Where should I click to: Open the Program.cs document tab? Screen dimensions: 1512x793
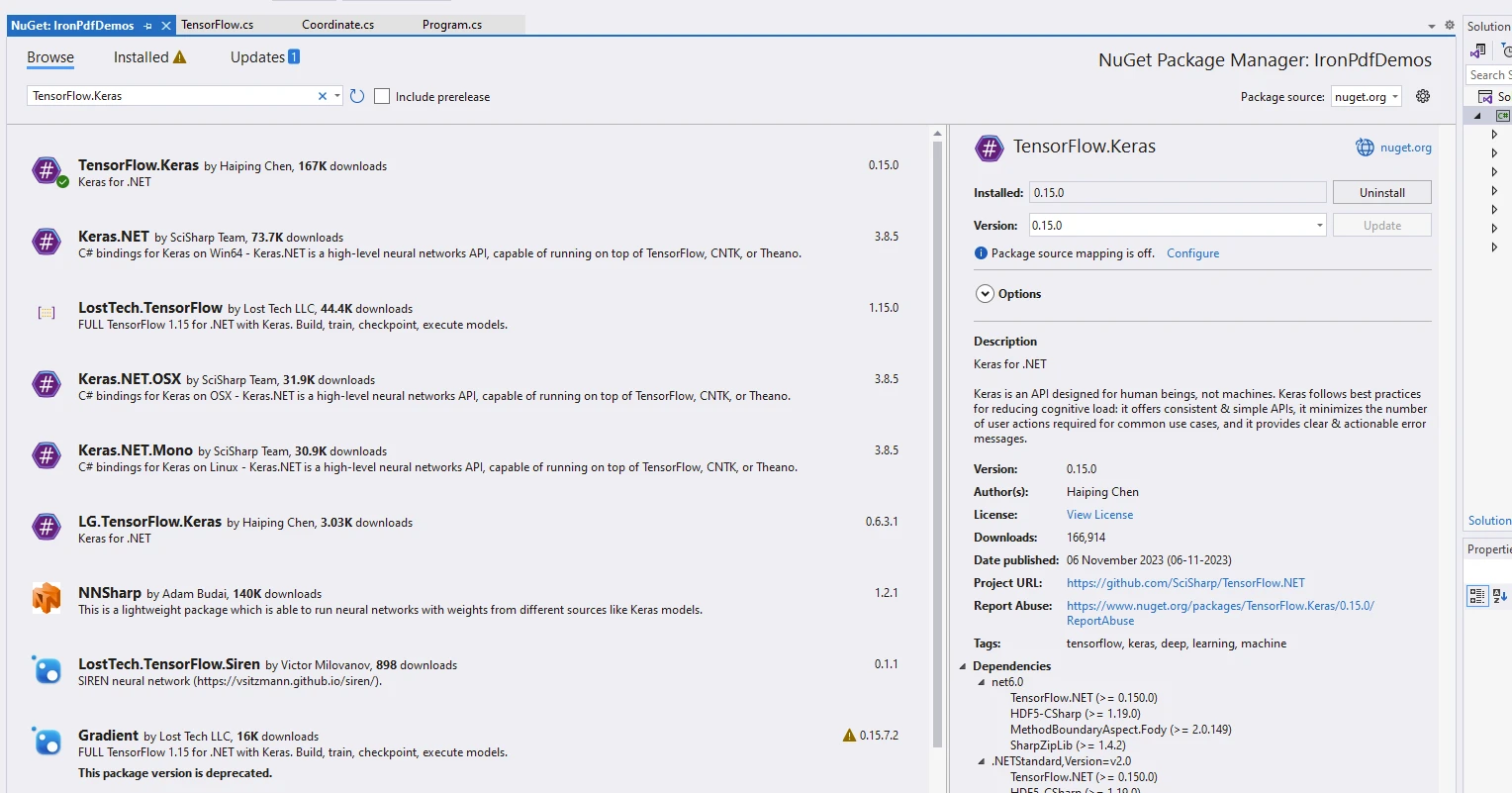tap(452, 25)
